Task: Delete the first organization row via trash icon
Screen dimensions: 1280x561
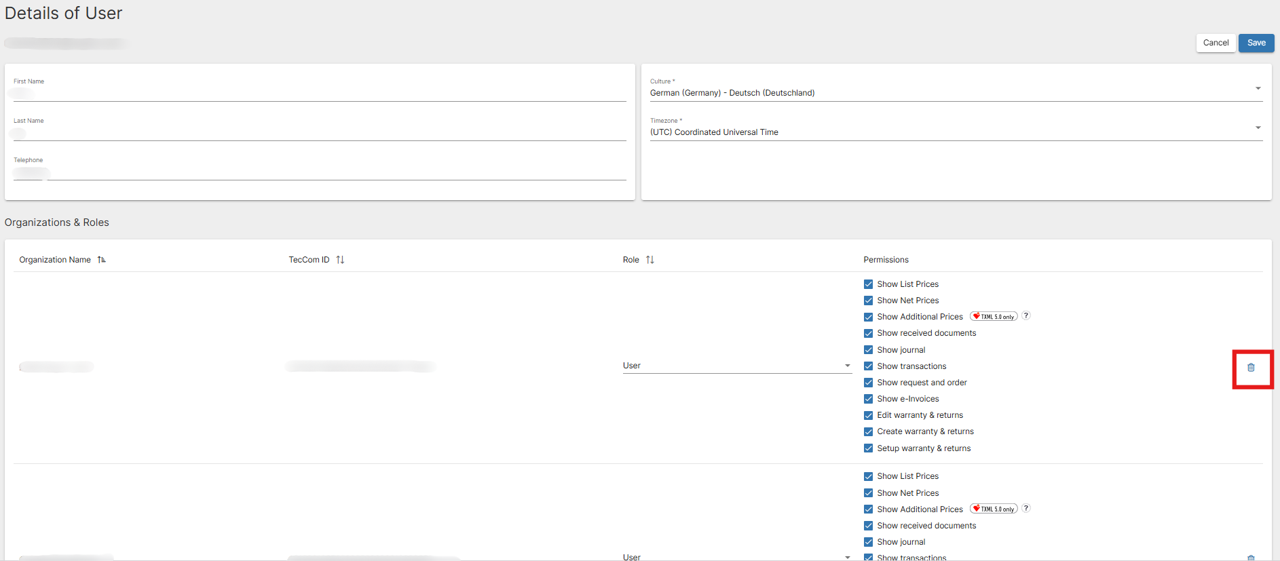Action: pyautogui.click(x=1251, y=368)
